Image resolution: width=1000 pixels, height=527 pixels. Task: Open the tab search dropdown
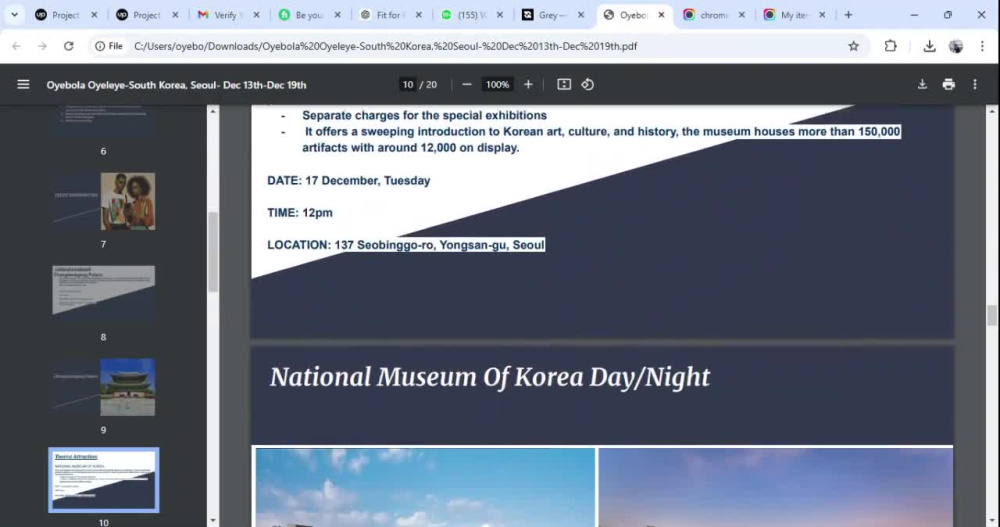(x=14, y=15)
